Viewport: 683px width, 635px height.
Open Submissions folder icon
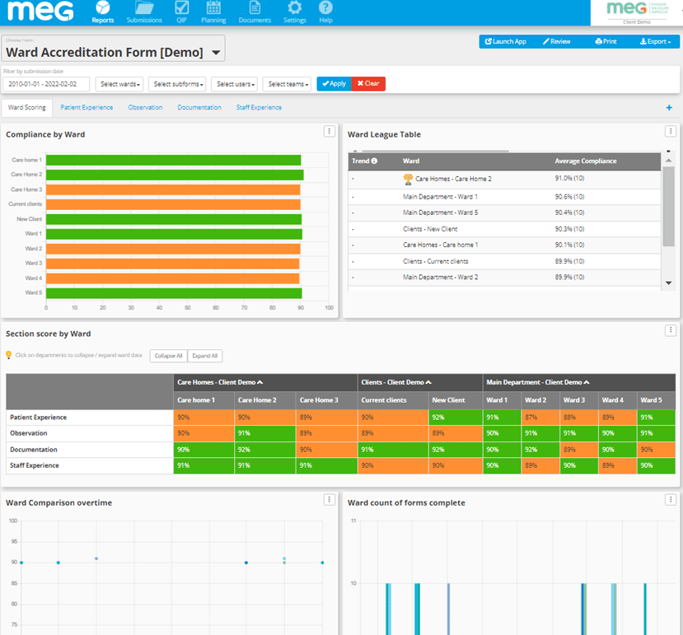pyautogui.click(x=144, y=8)
